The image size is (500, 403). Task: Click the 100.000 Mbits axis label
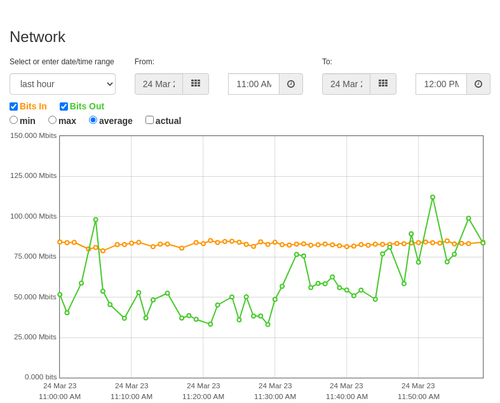click(33, 216)
